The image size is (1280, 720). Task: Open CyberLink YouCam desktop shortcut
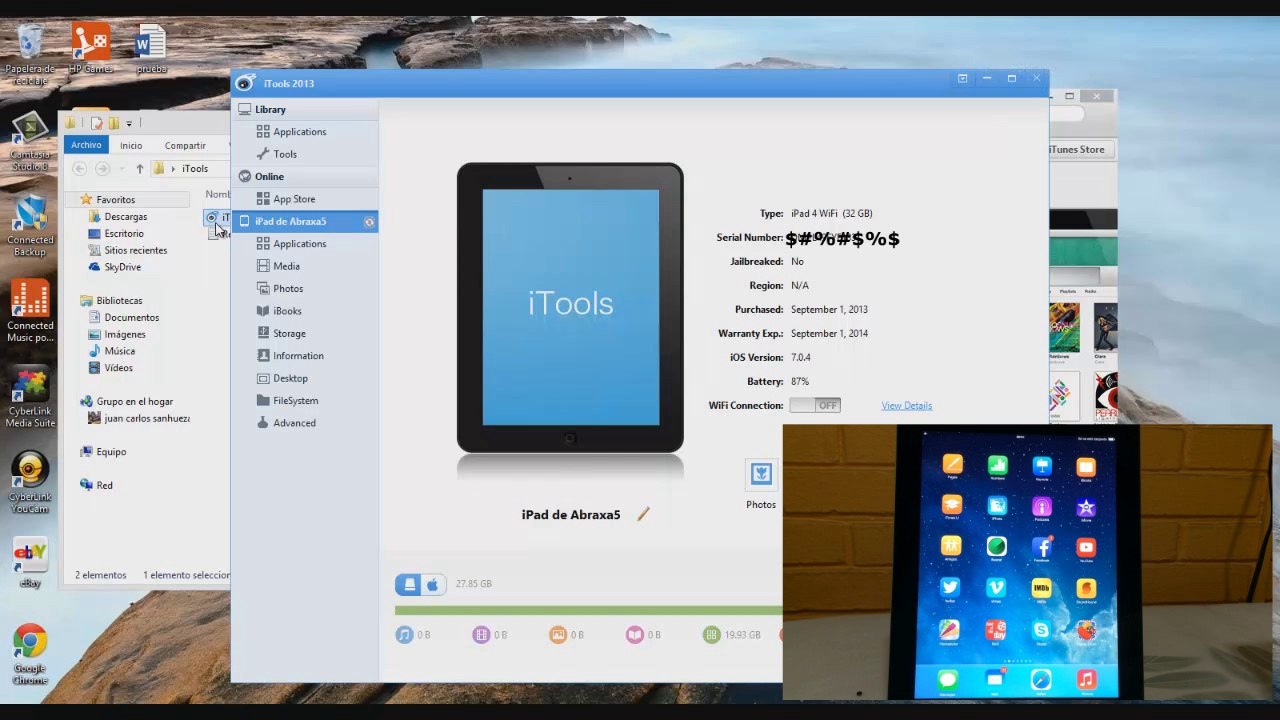point(30,483)
